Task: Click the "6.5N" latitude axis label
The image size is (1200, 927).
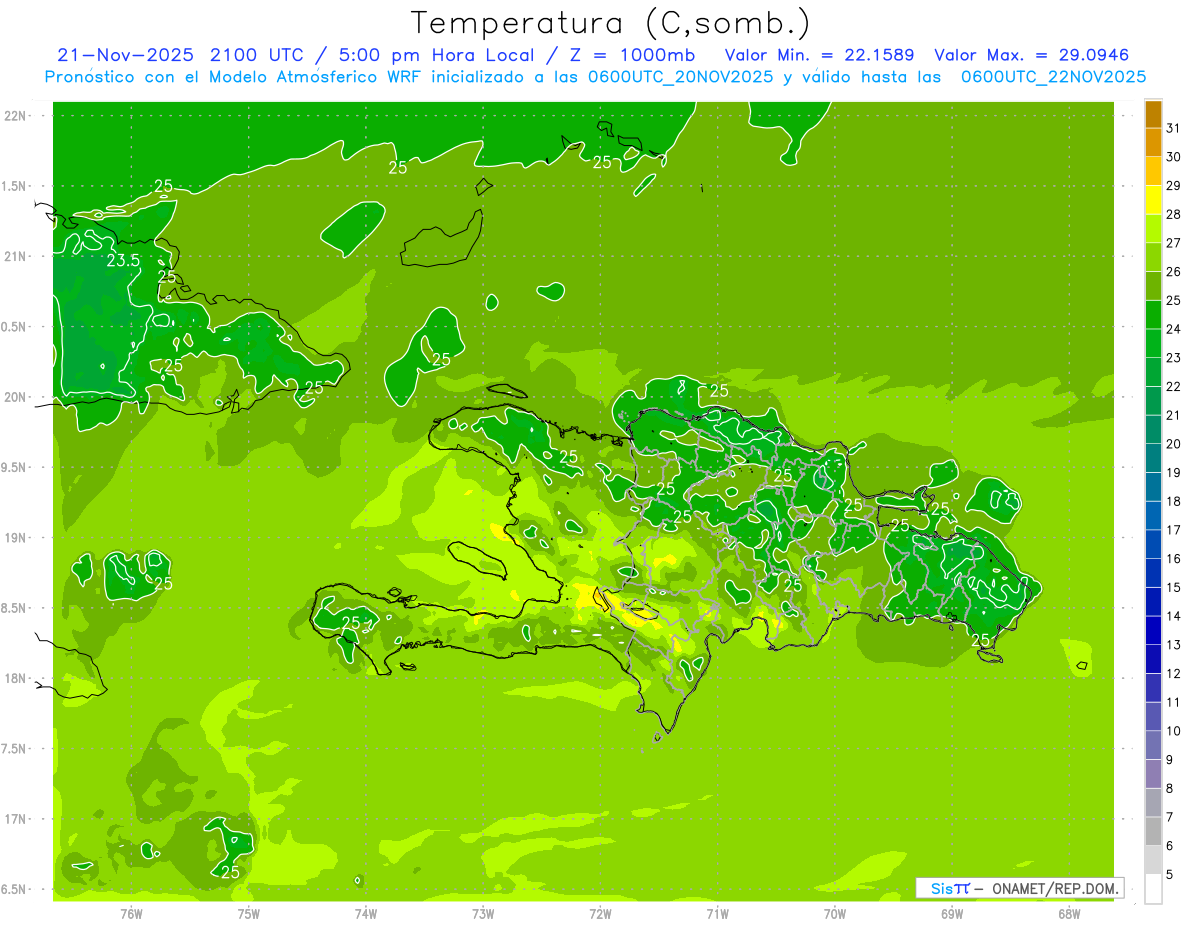Action: (15, 889)
